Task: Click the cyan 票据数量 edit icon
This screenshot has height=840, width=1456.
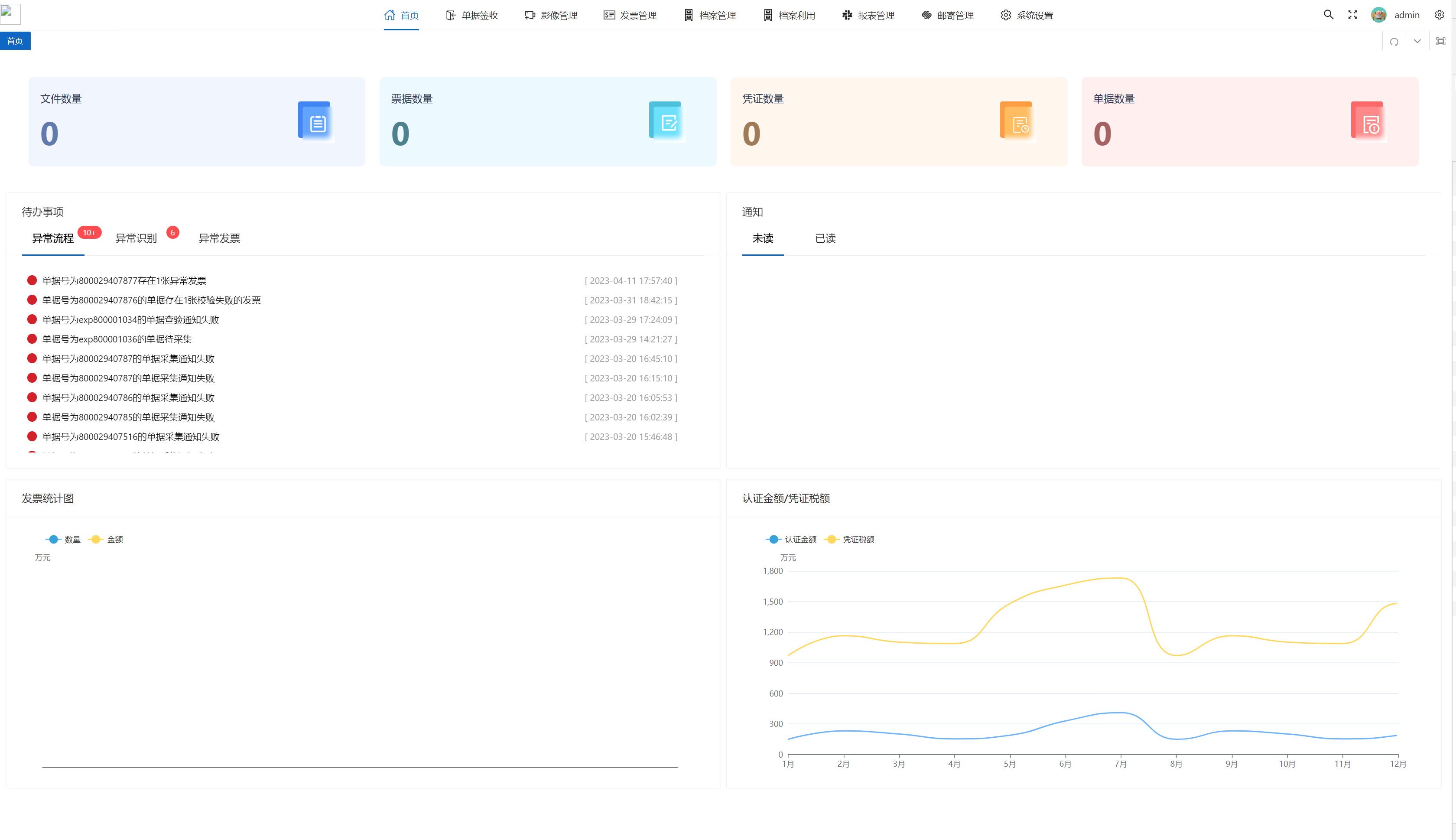Action: point(667,122)
